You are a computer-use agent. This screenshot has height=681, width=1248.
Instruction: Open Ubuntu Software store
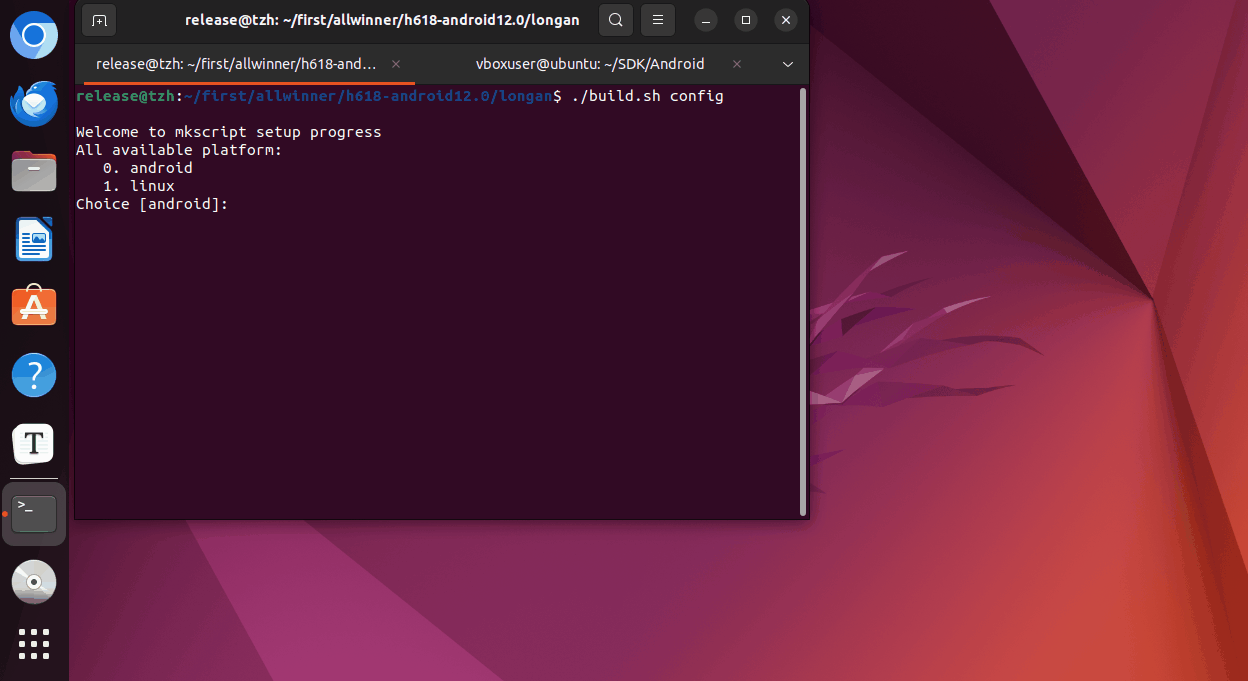point(34,307)
